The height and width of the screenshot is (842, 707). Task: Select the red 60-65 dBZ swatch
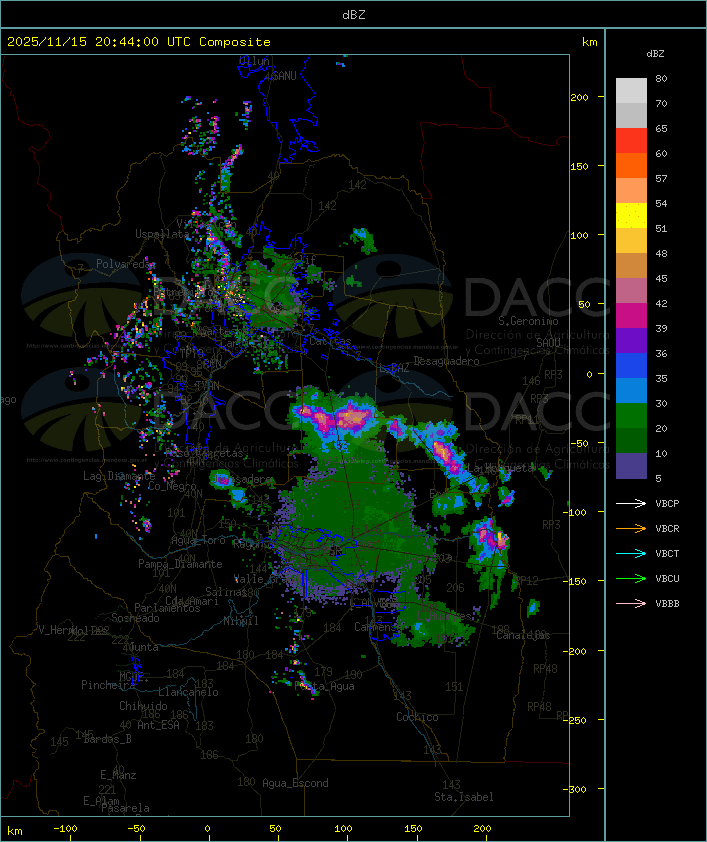631,141
